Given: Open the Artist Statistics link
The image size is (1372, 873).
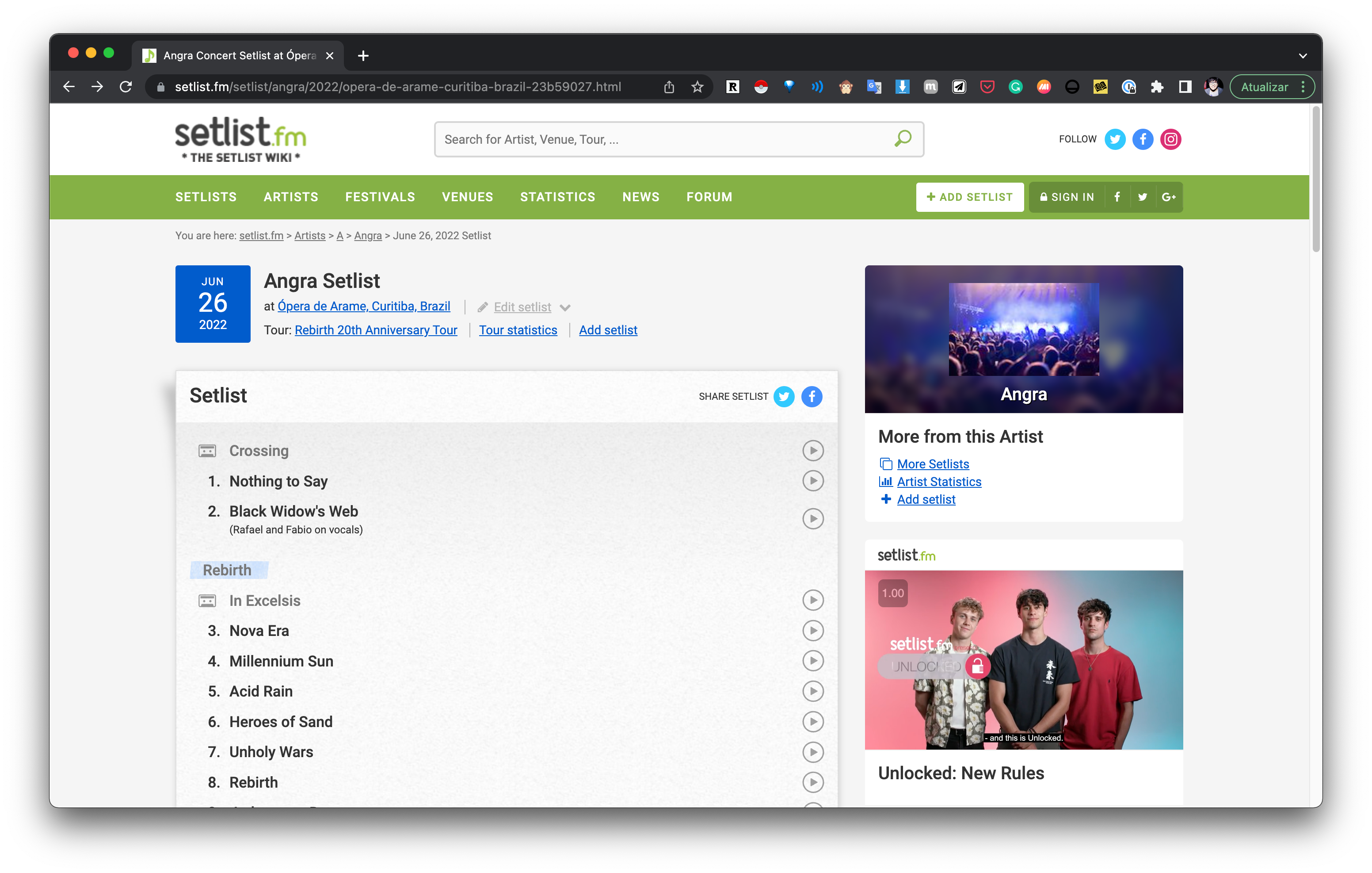Looking at the screenshot, I should tap(939, 481).
